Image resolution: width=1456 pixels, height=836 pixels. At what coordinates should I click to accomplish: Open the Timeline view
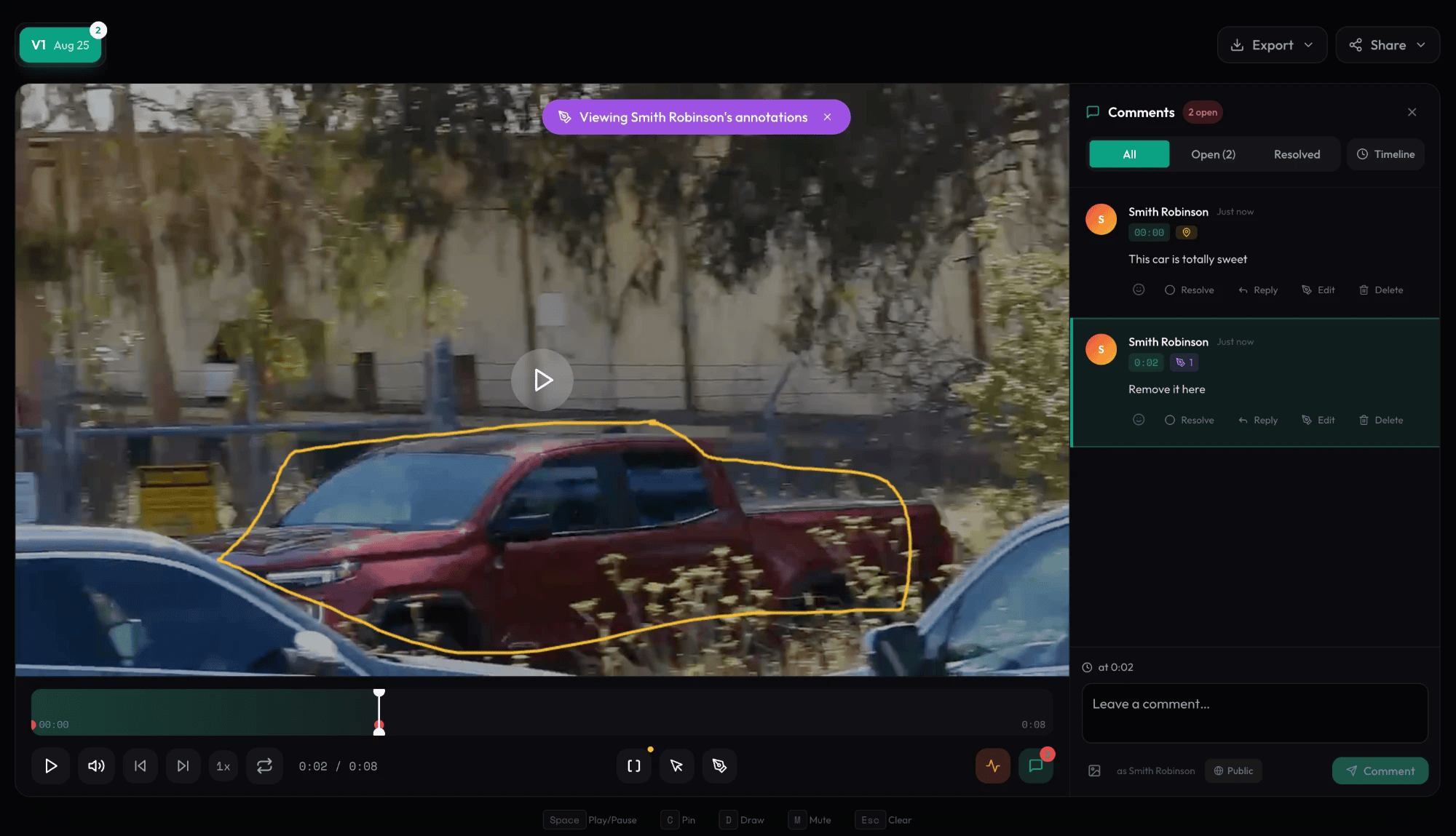pos(1385,154)
